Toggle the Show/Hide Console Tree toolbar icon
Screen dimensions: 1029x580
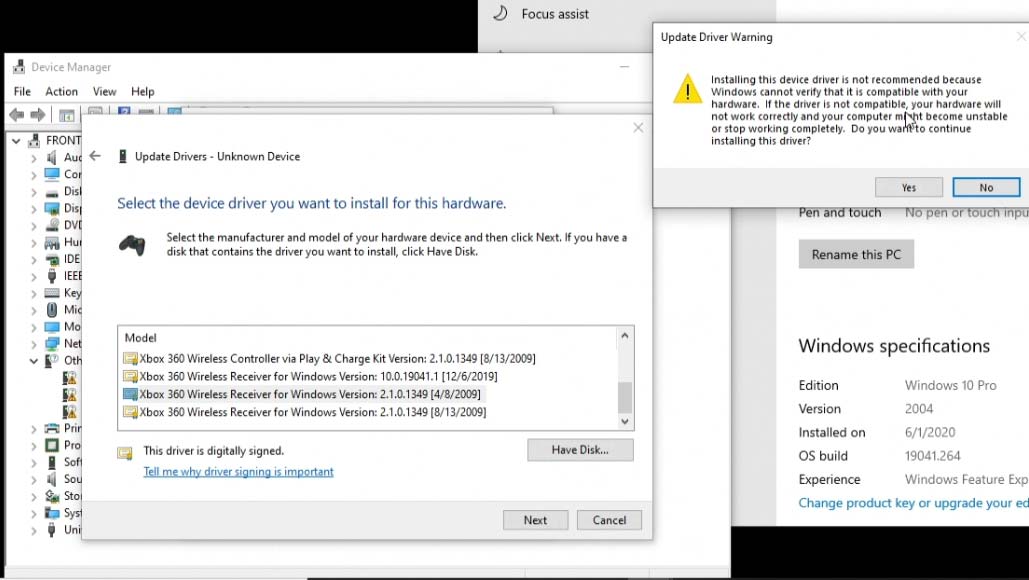click(x=66, y=115)
